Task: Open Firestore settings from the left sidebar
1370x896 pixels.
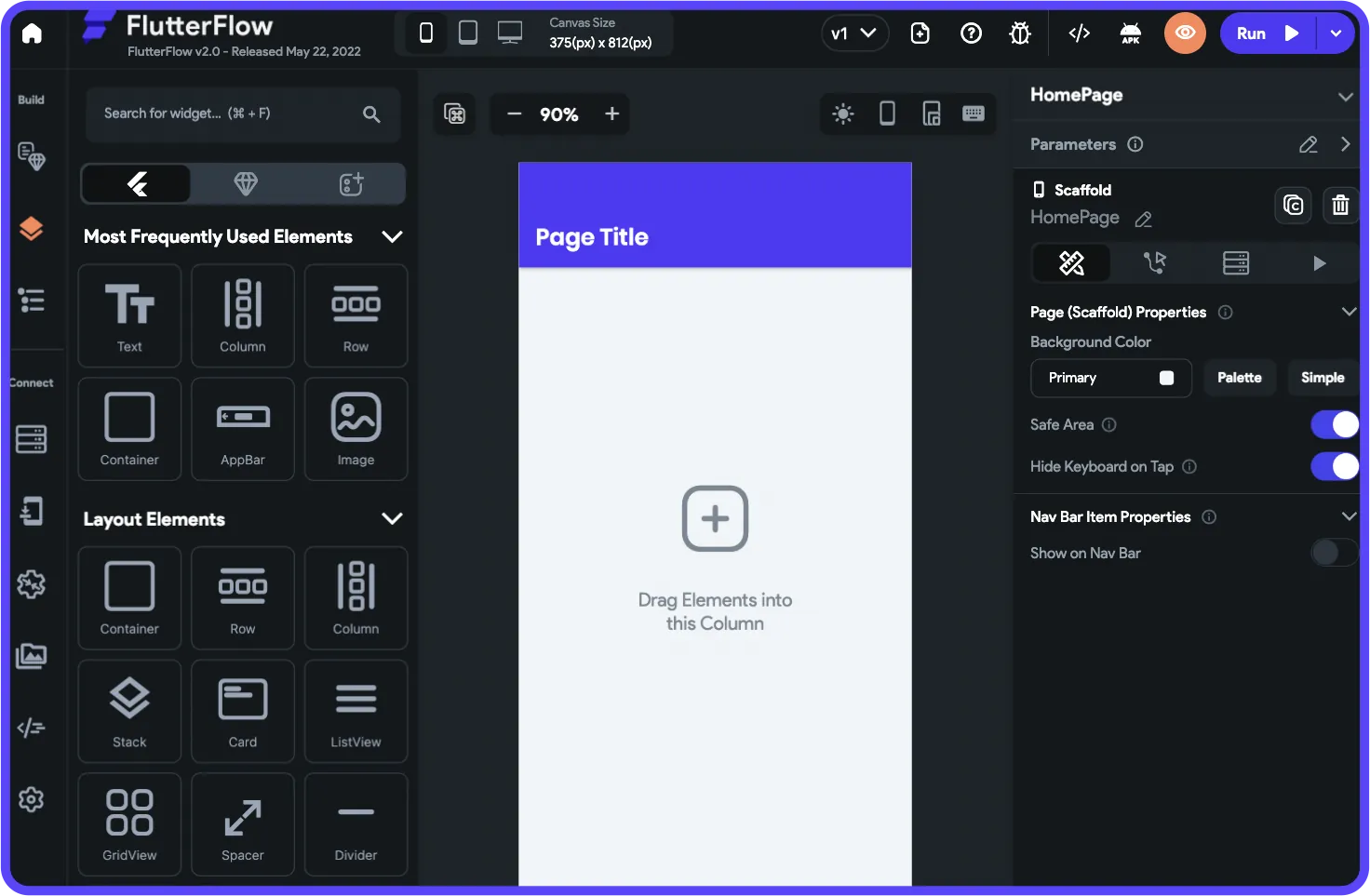Action: pos(32,438)
